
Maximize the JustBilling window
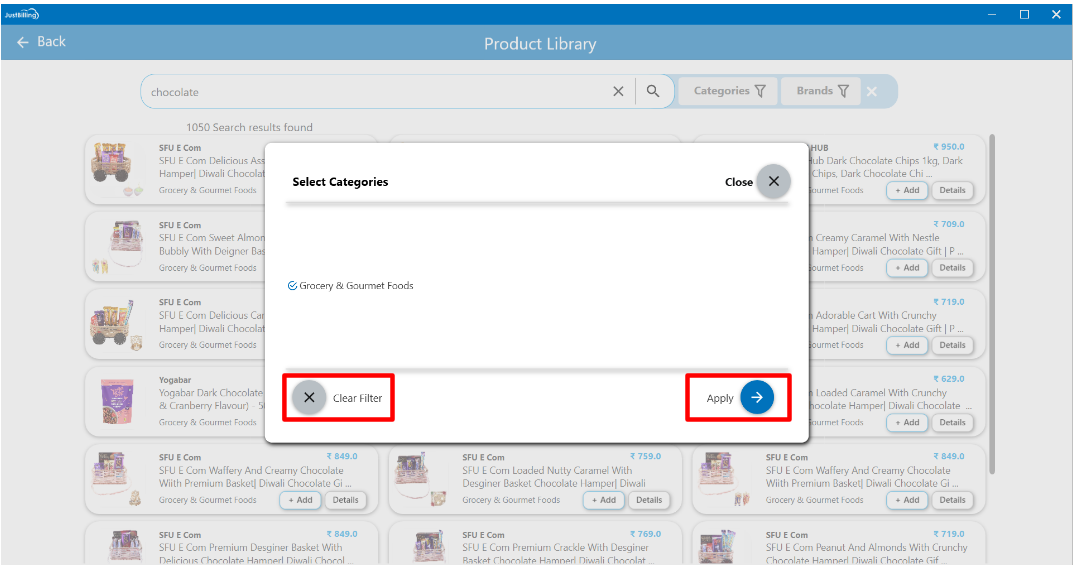[1024, 14]
